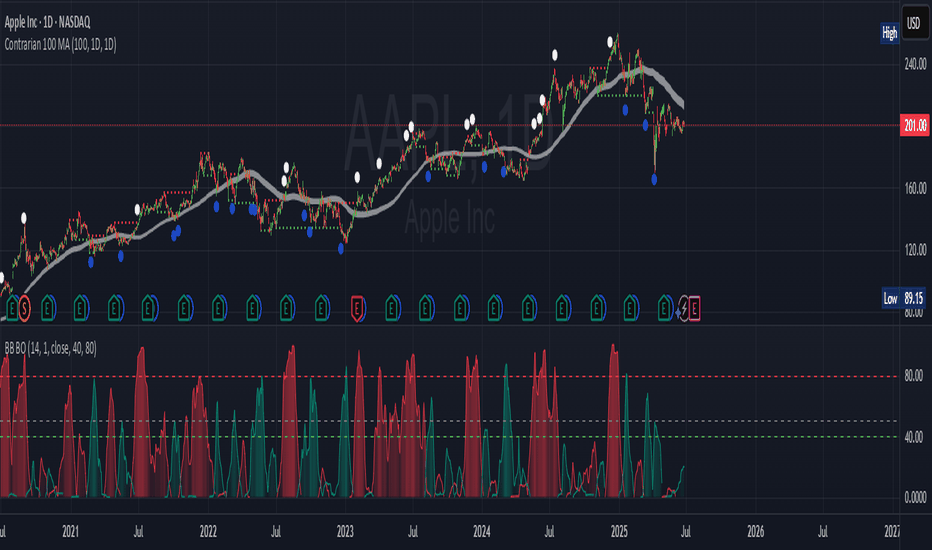
Task: Click the earnings marker just after July 2024
Action: pos(562,308)
